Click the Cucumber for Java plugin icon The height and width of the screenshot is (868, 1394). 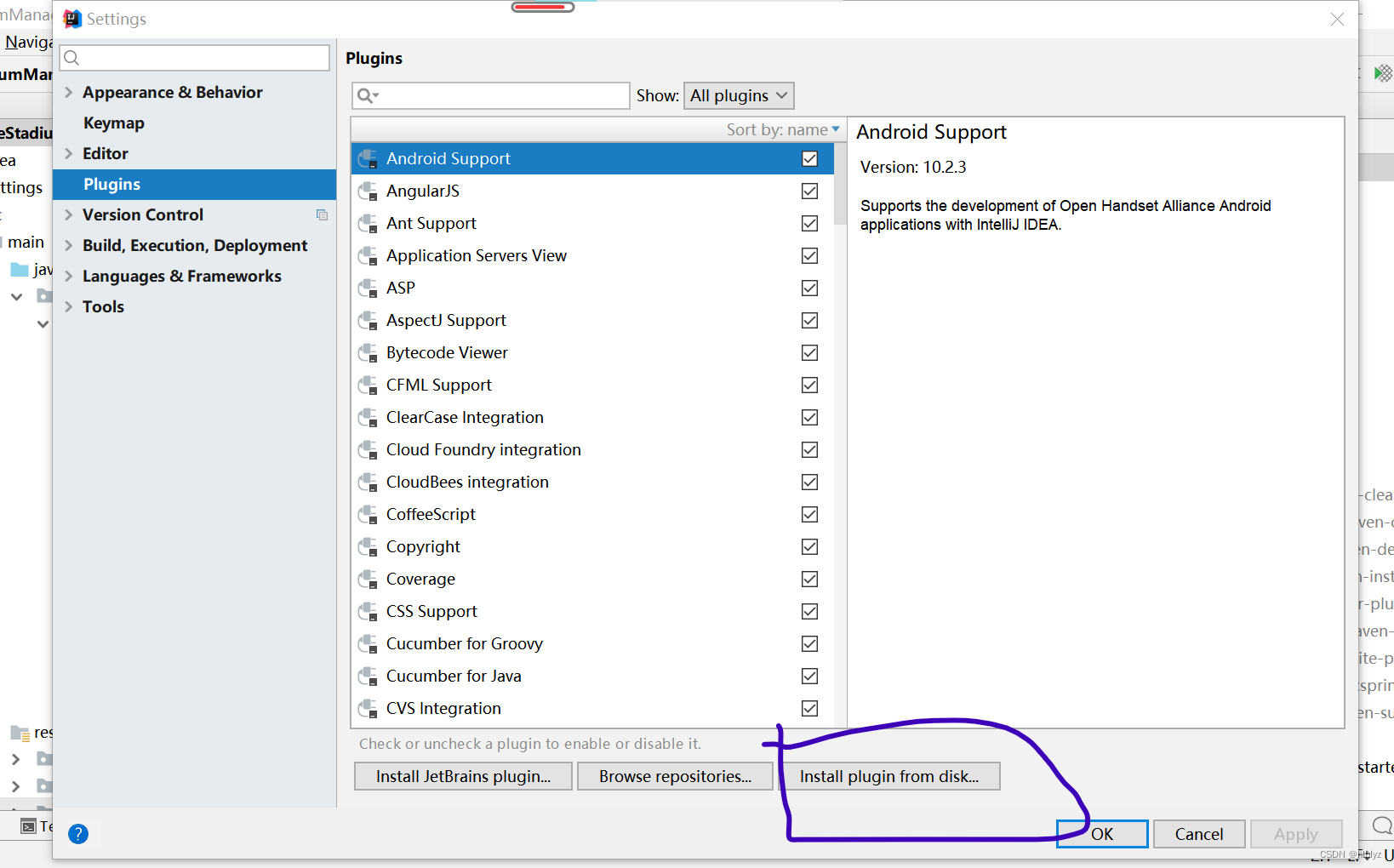pos(368,676)
